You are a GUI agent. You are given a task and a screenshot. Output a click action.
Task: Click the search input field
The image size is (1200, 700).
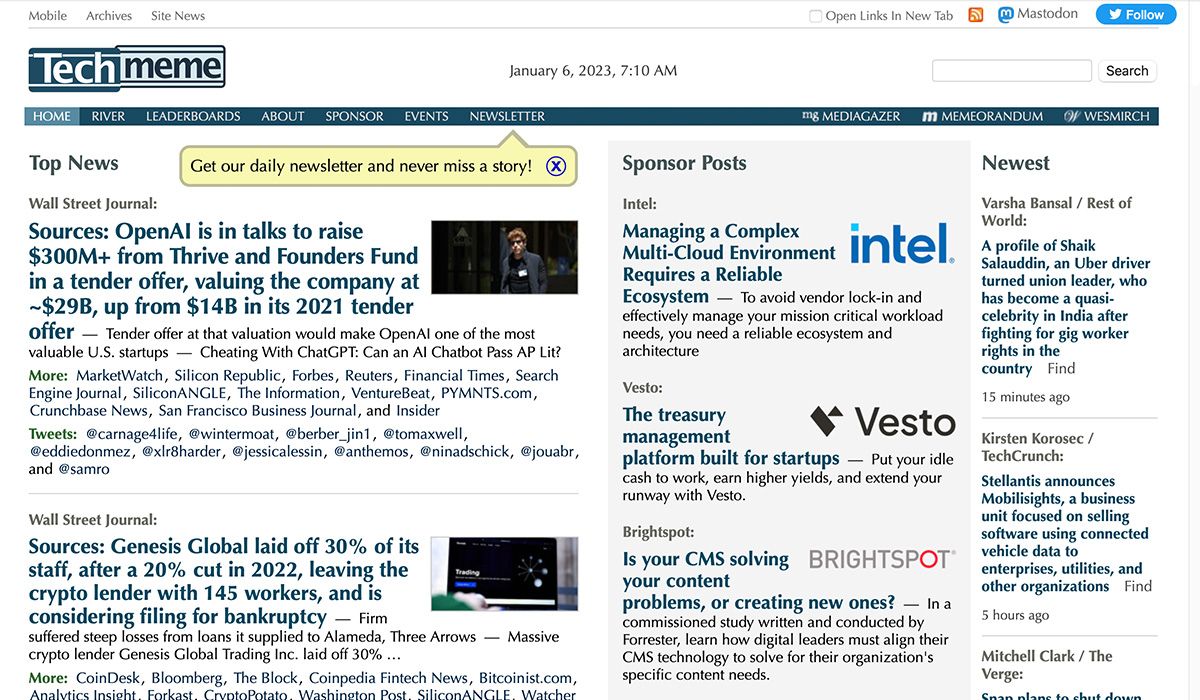tap(1012, 70)
